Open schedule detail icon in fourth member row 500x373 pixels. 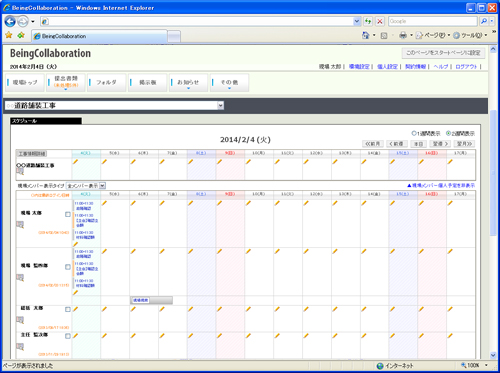(20, 347)
